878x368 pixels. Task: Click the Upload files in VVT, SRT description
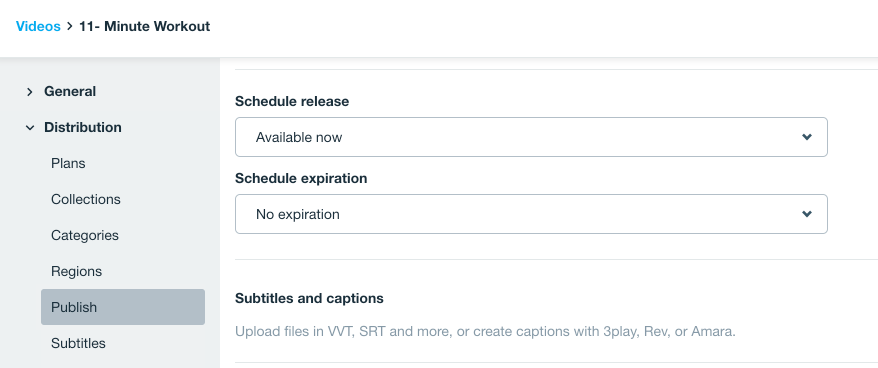click(x=485, y=331)
